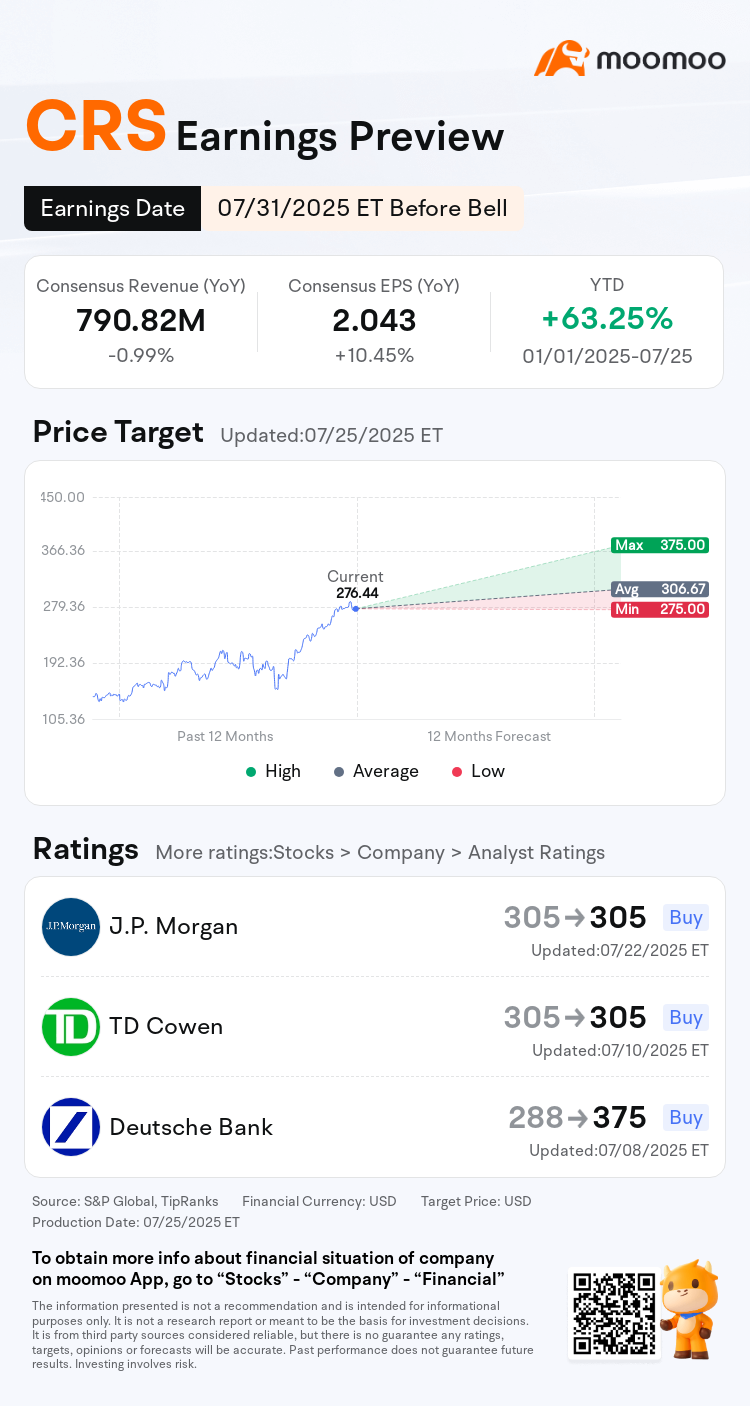Open the More ratings Analyst Ratings link

tap(380, 853)
